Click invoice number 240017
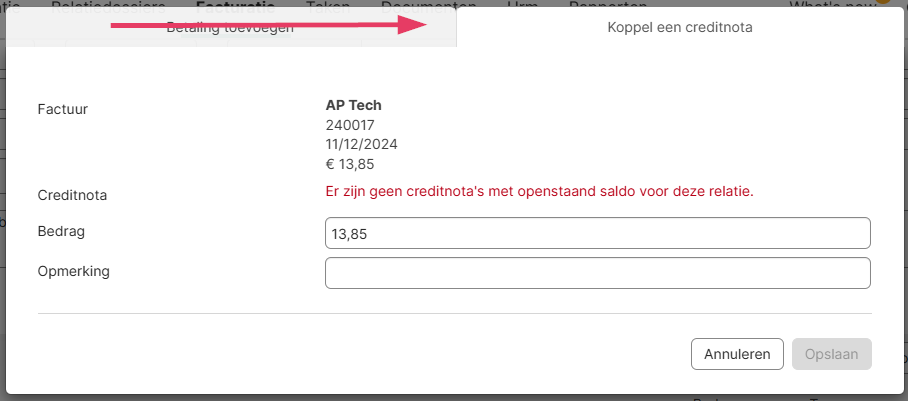 pos(349,125)
